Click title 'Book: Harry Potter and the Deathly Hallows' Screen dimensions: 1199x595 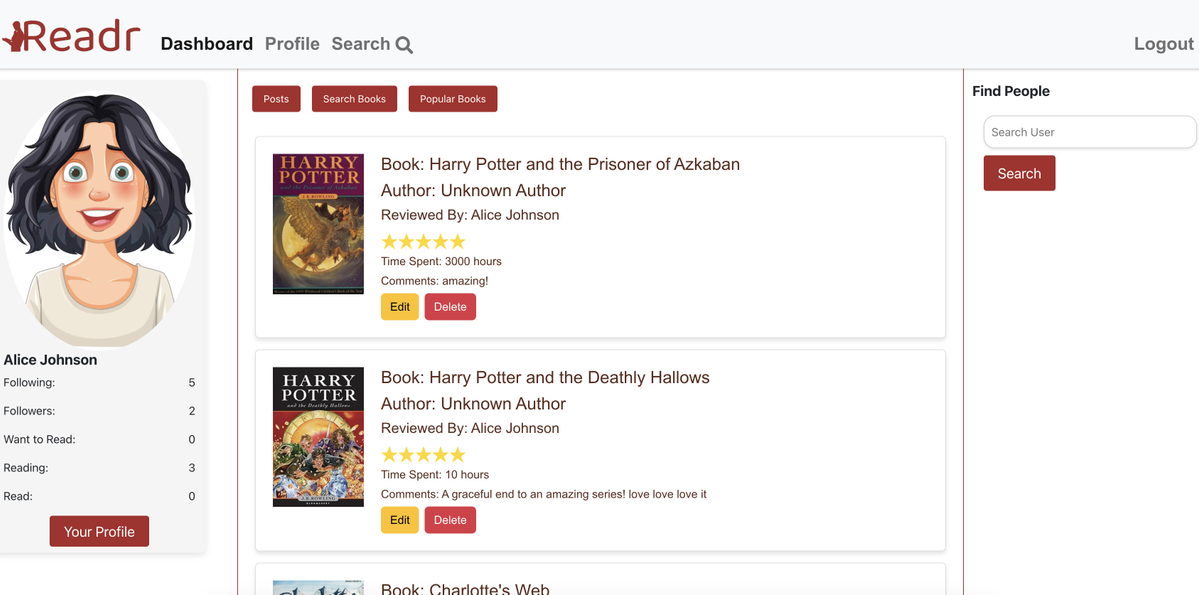pos(545,377)
